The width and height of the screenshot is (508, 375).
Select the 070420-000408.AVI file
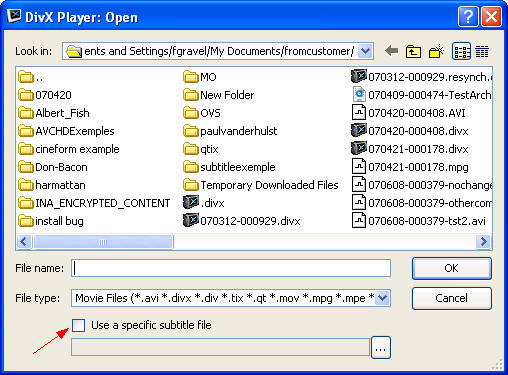click(408, 113)
